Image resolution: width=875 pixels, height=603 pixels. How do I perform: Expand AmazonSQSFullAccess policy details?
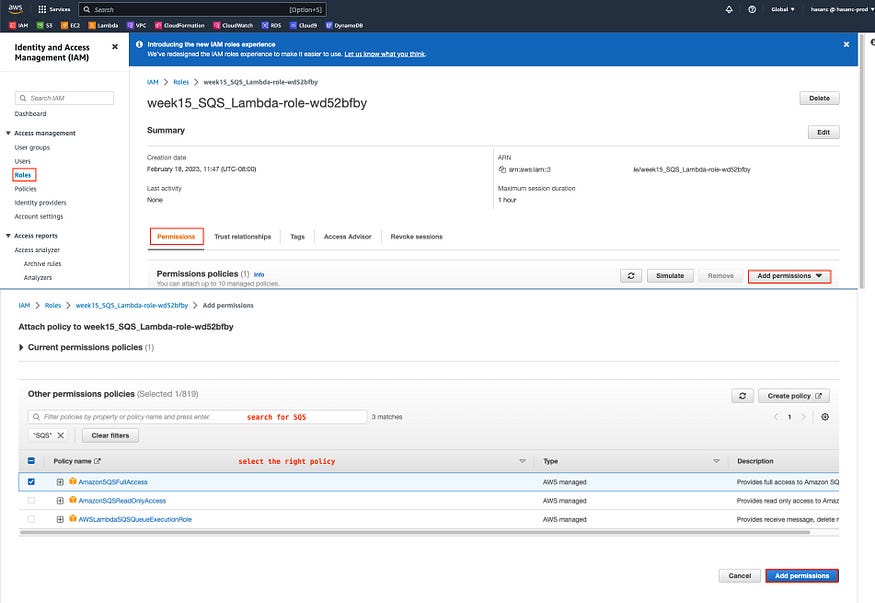[60, 482]
